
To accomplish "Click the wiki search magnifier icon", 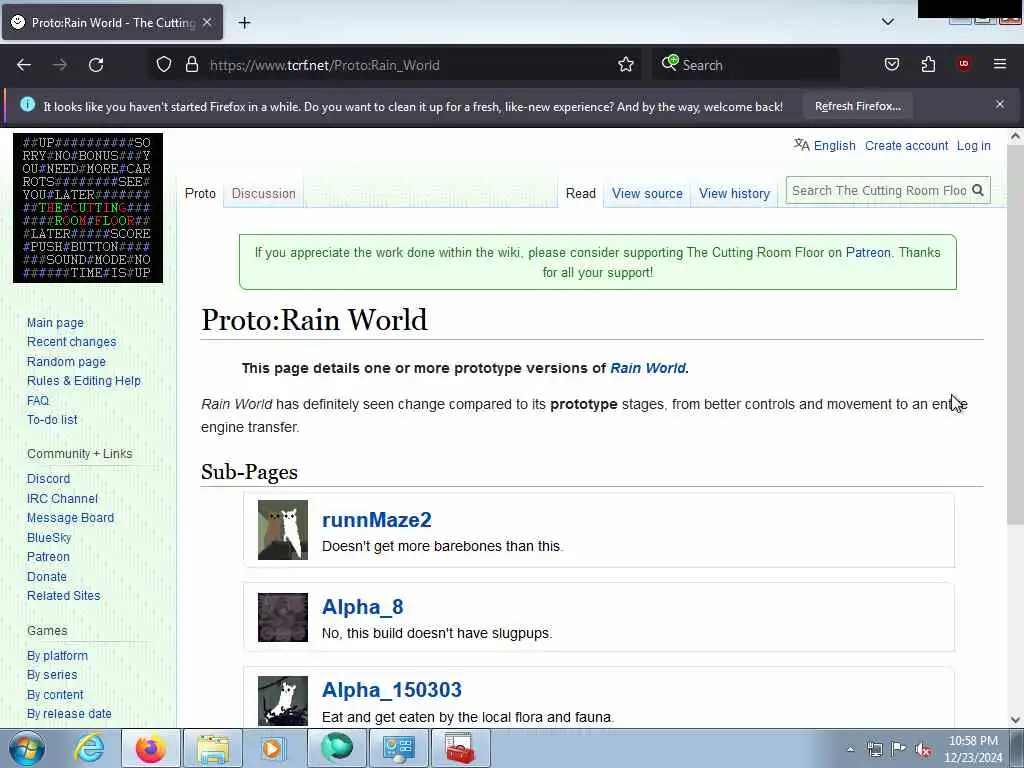I will click(978, 190).
